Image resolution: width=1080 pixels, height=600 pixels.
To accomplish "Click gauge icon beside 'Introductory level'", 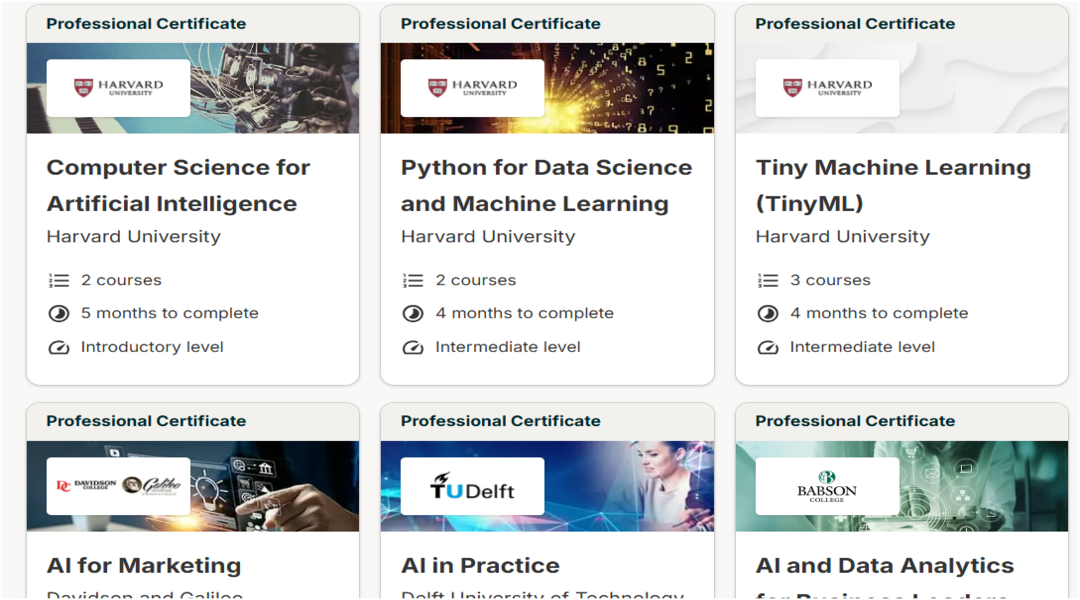I will (x=59, y=348).
